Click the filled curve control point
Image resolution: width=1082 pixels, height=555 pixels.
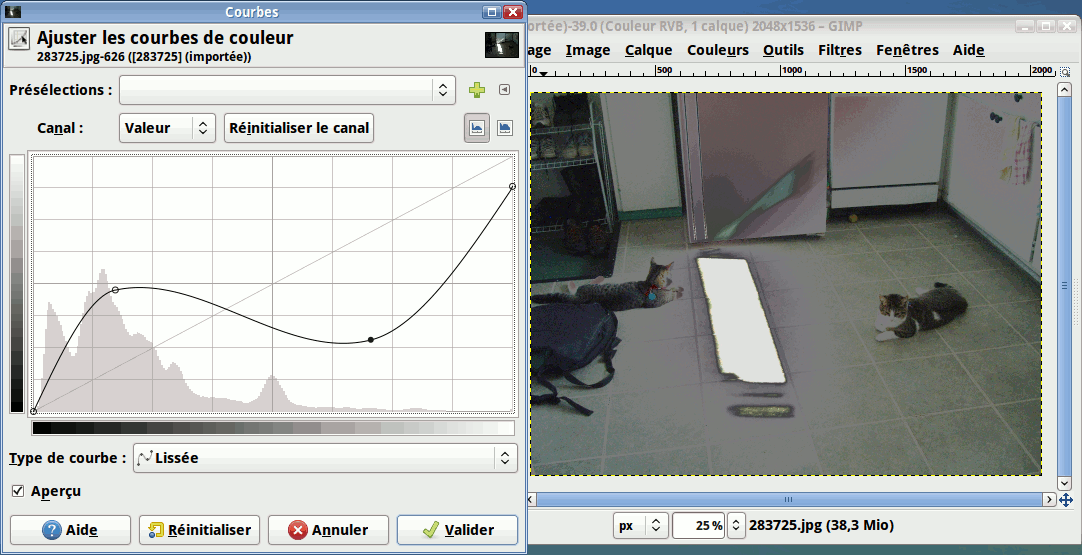[371, 340]
